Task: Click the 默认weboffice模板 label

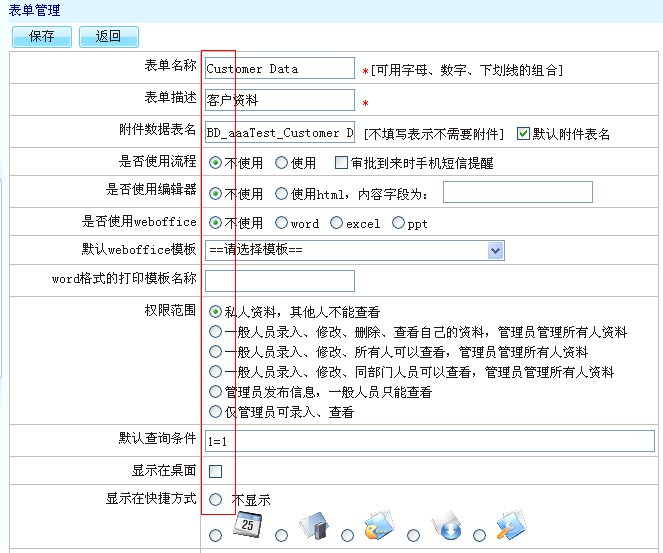Action: click(139, 249)
